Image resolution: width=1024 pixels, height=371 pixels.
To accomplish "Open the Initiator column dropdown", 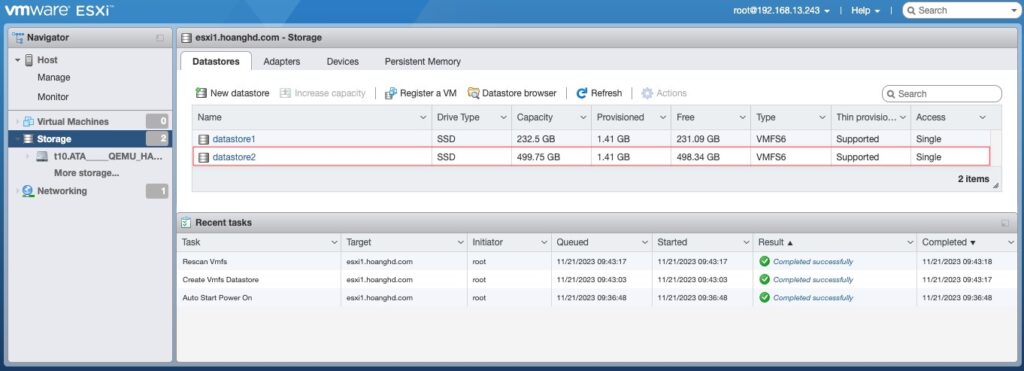I will (544, 242).
